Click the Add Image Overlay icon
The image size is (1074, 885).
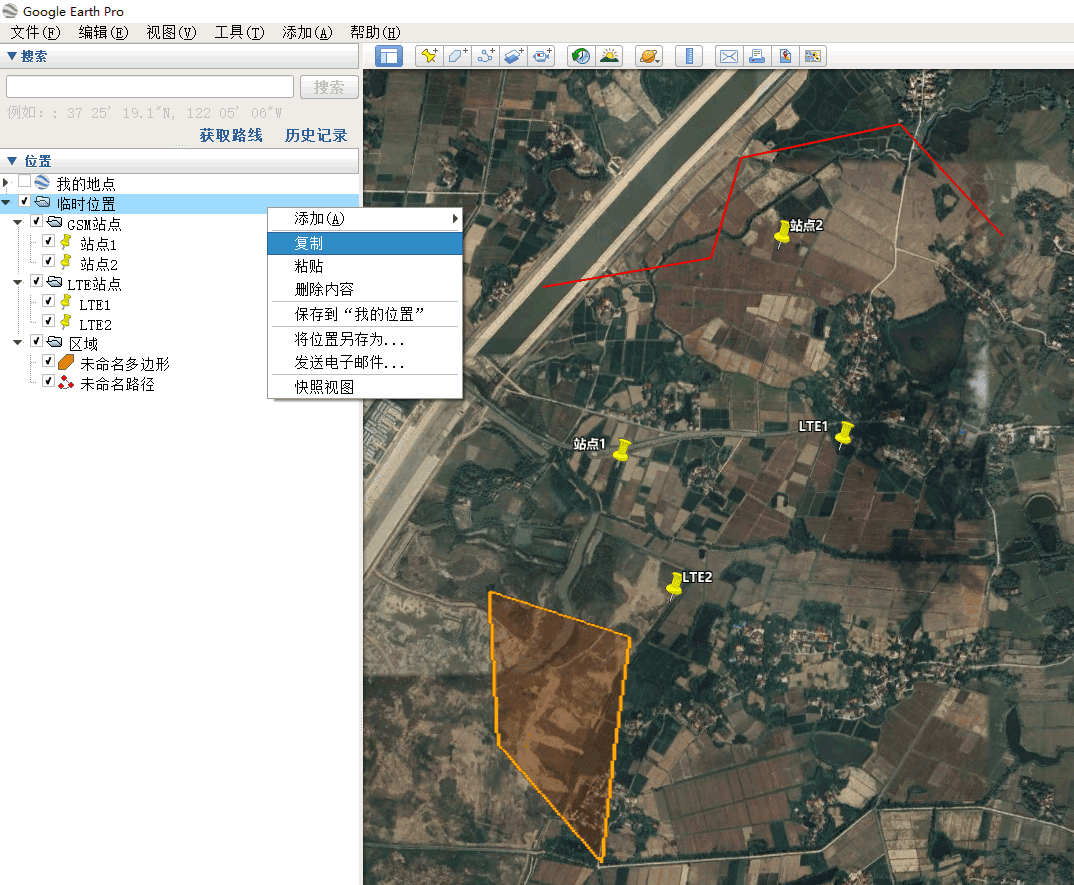(x=514, y=56)
